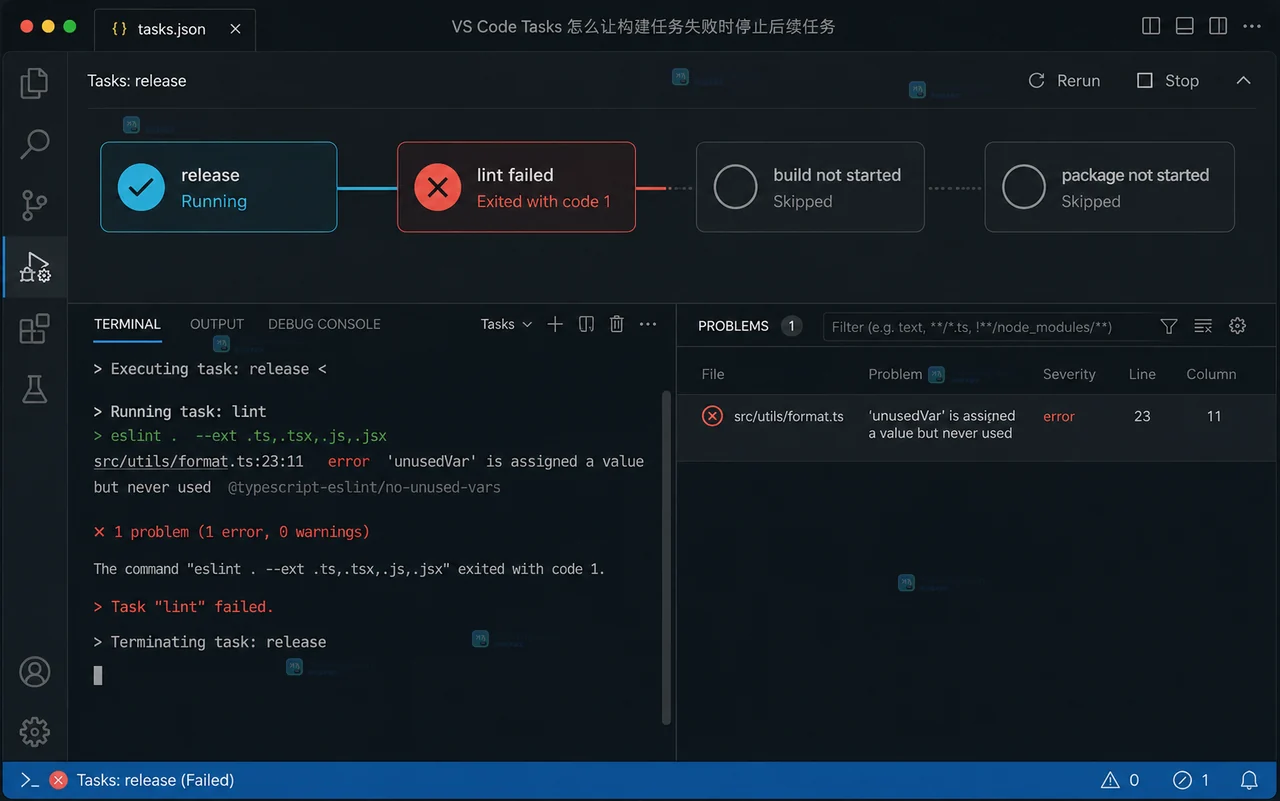Switch to the TERMINAL tab

[x=127, y=324]
